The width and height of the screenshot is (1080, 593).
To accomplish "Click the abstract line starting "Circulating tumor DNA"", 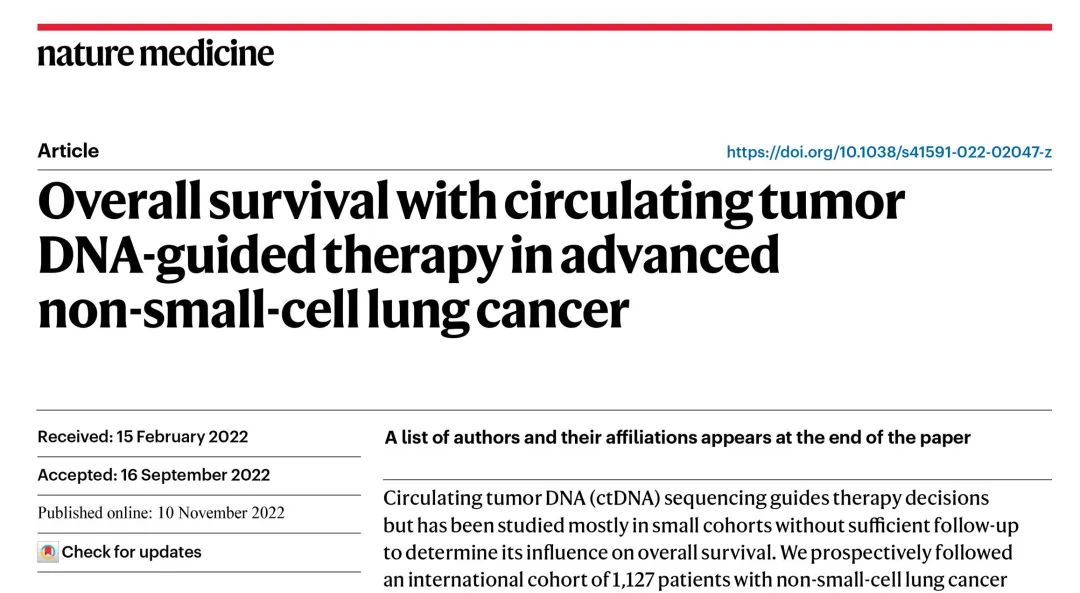I will (x=685, y=498).
